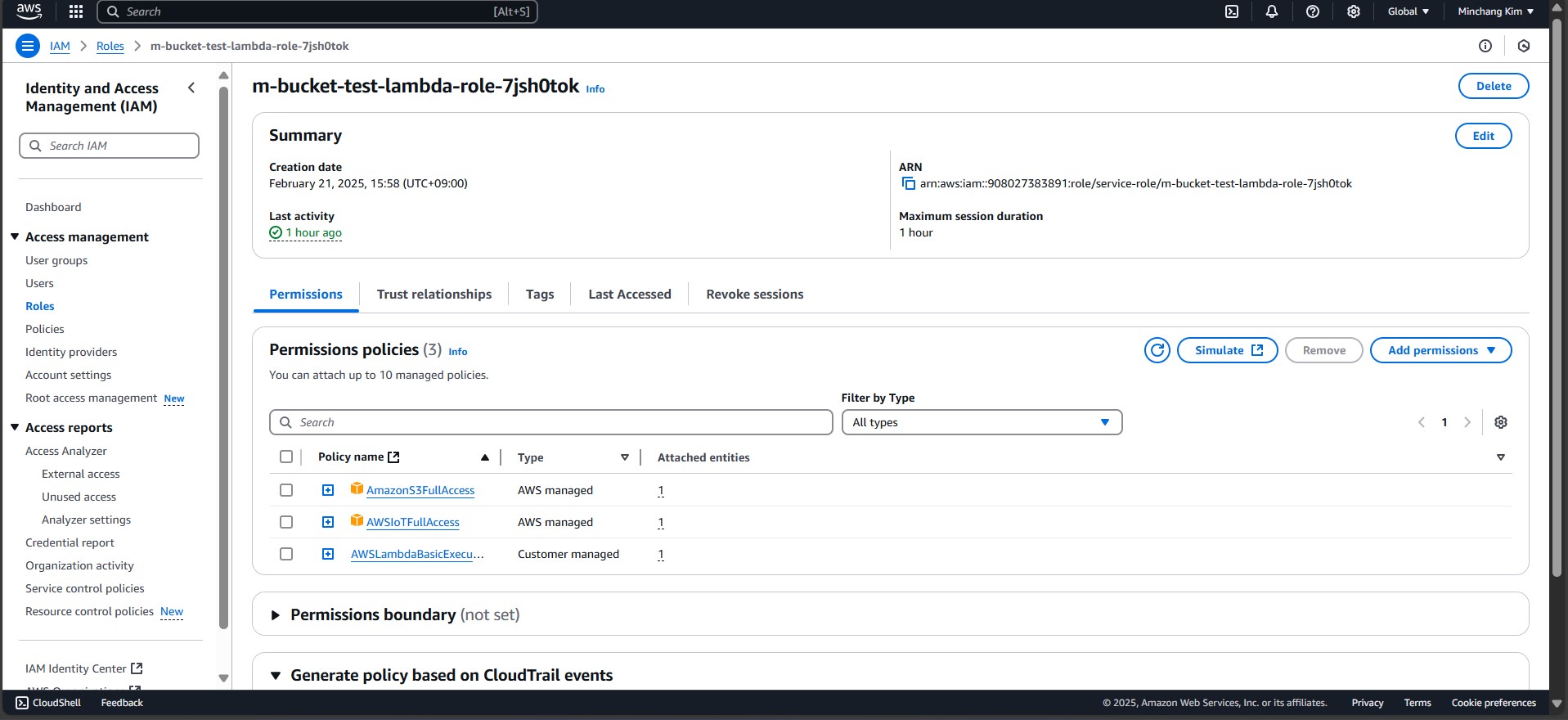Image resolution: width=1568 pixels, height=720 pixels.
Task: Select all policies checkbox in header
Action: click(286, 457)
